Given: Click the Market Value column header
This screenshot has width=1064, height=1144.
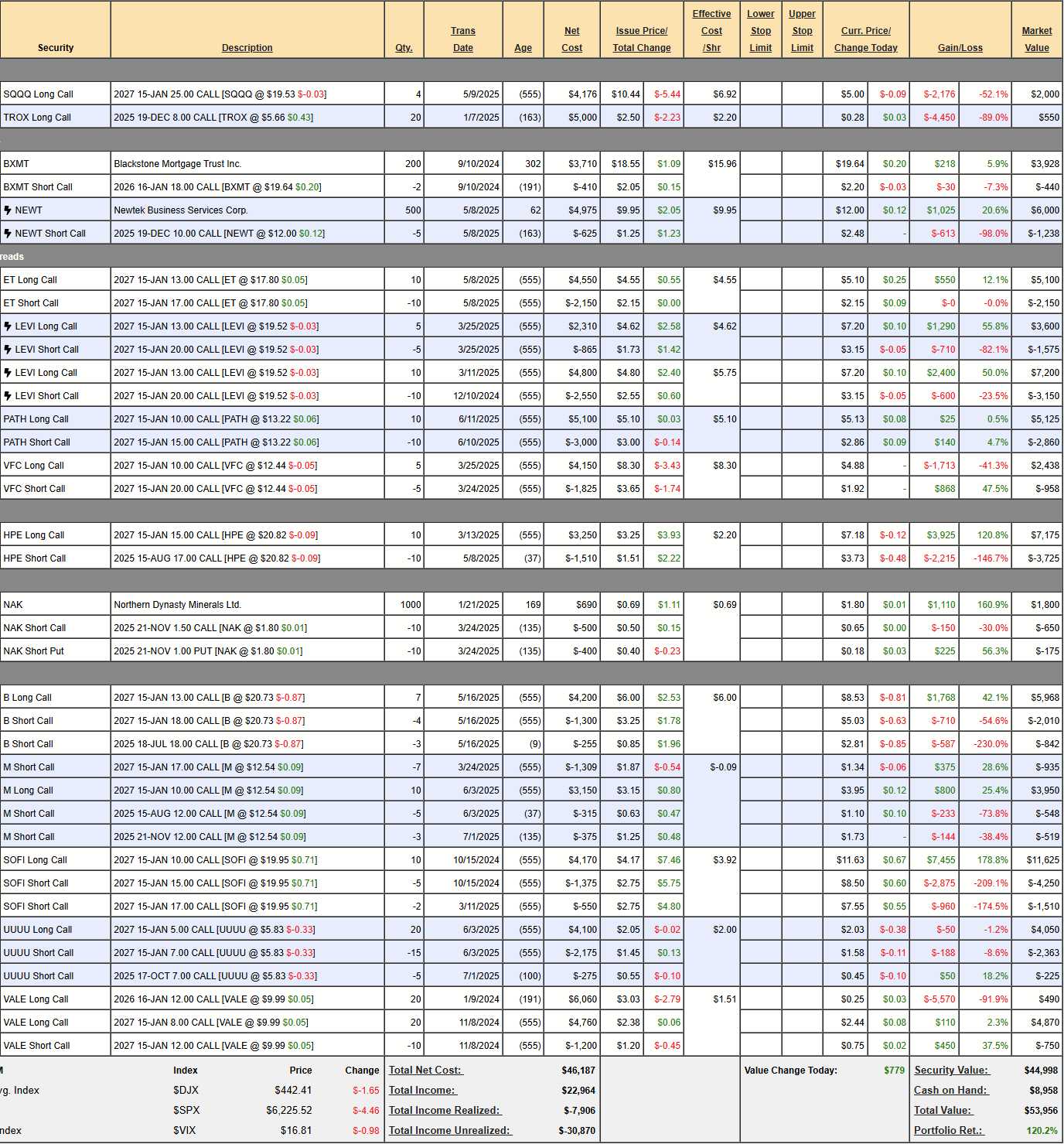Looking at the screenshot, I should point(1036,39).
